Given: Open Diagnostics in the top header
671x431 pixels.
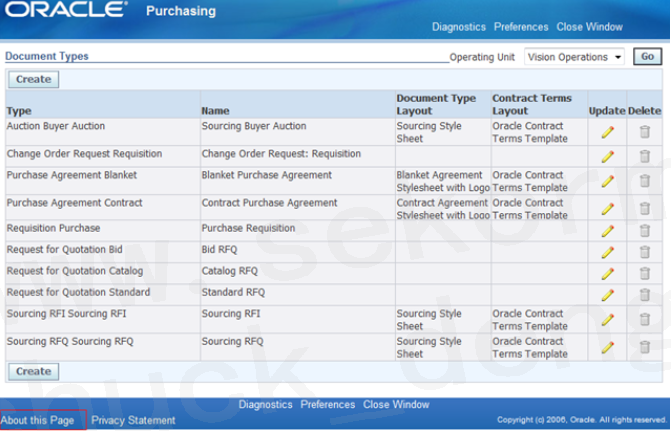Looking at the screenshot, I should click(459, 27).
